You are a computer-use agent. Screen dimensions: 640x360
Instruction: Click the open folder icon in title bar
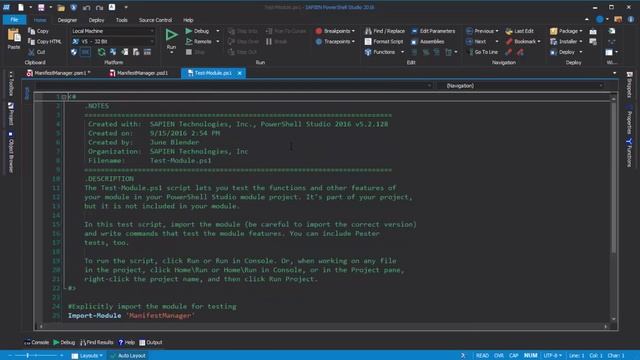(x=61, y=7)
